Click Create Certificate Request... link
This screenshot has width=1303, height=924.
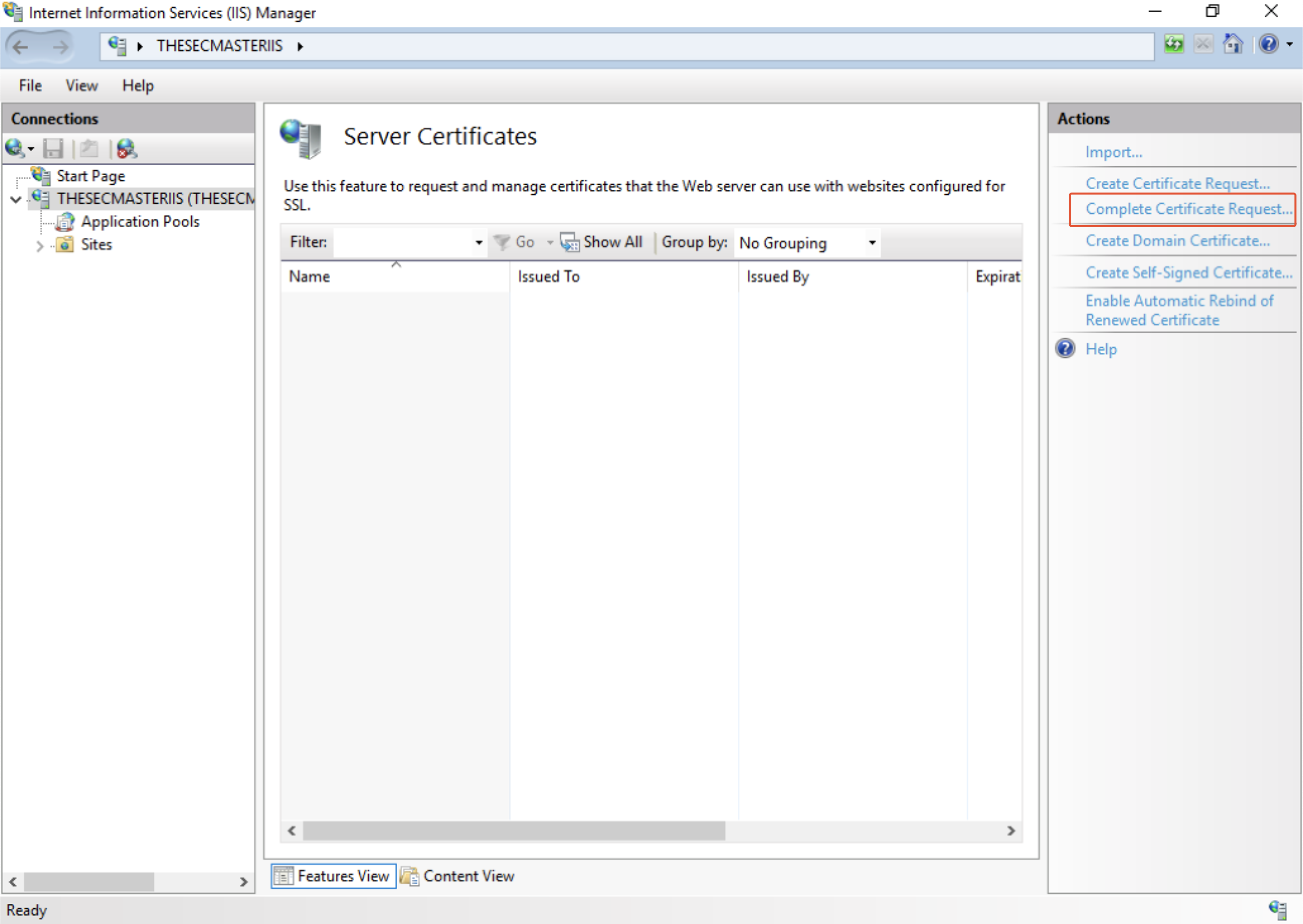[x=1177, y=184]
